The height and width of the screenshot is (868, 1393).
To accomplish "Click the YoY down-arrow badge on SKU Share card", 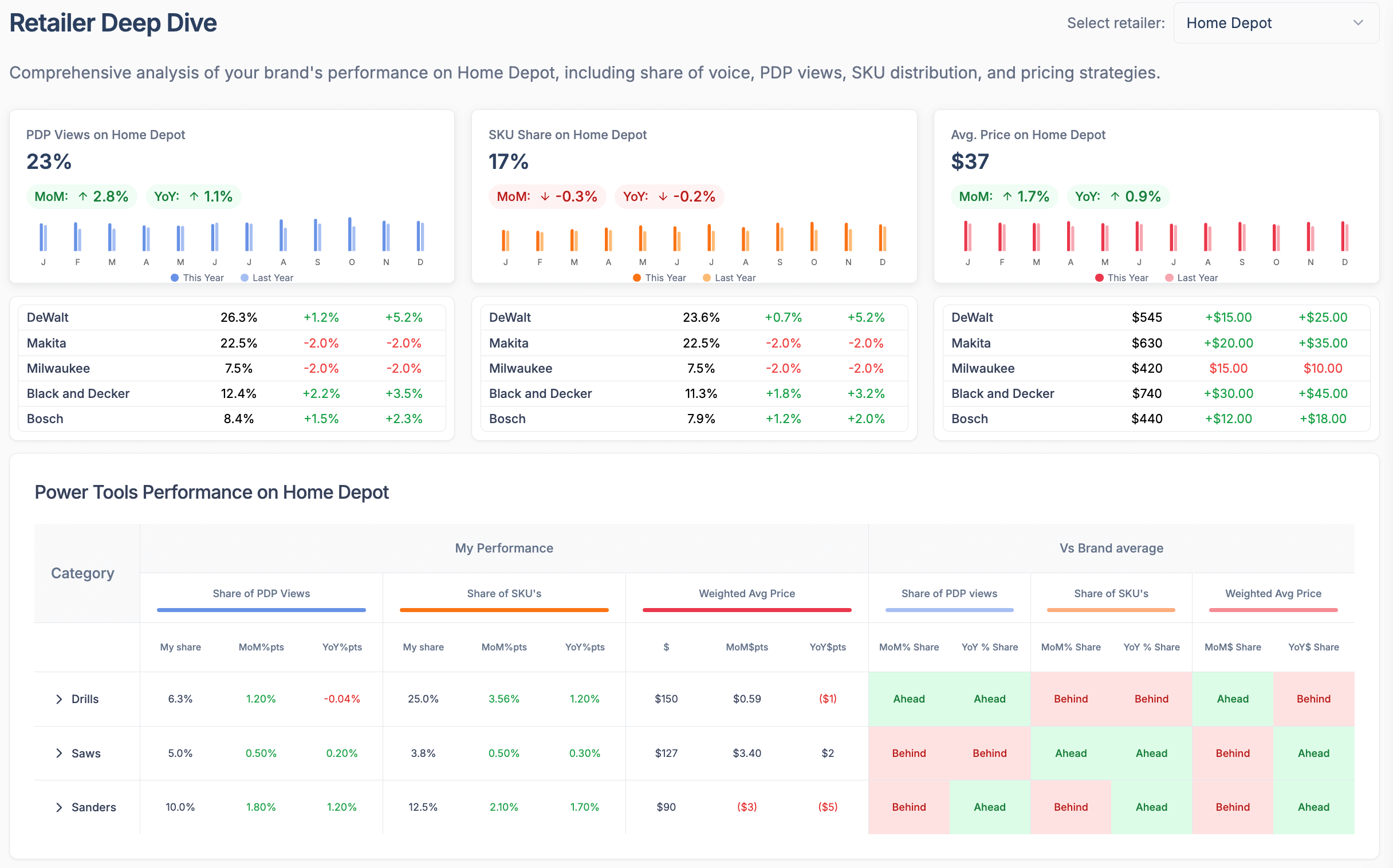I will coord(669,196).
